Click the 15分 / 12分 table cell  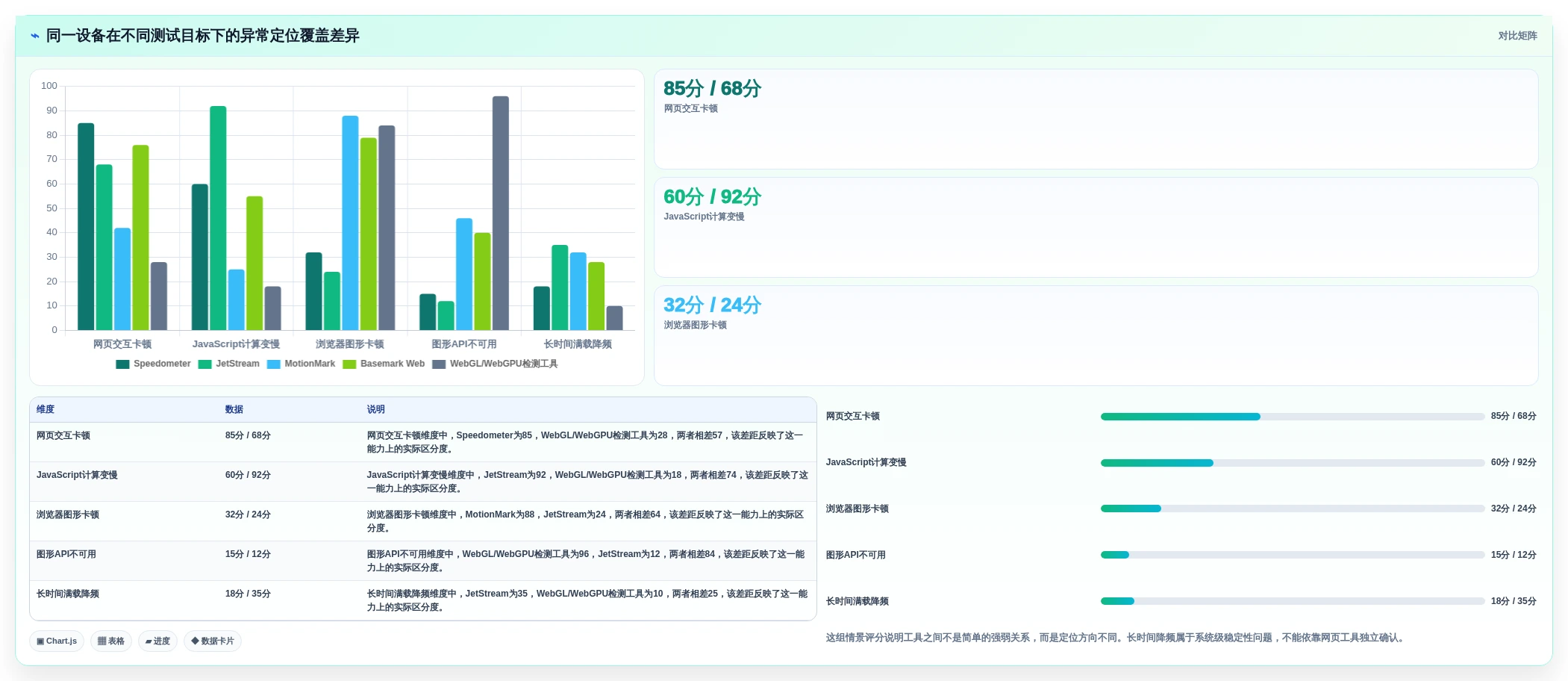click(x=248, y=555)
